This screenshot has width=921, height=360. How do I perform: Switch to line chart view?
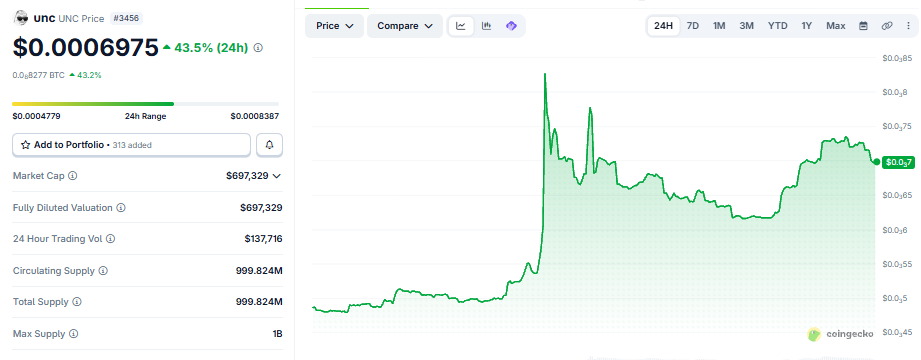461,26
